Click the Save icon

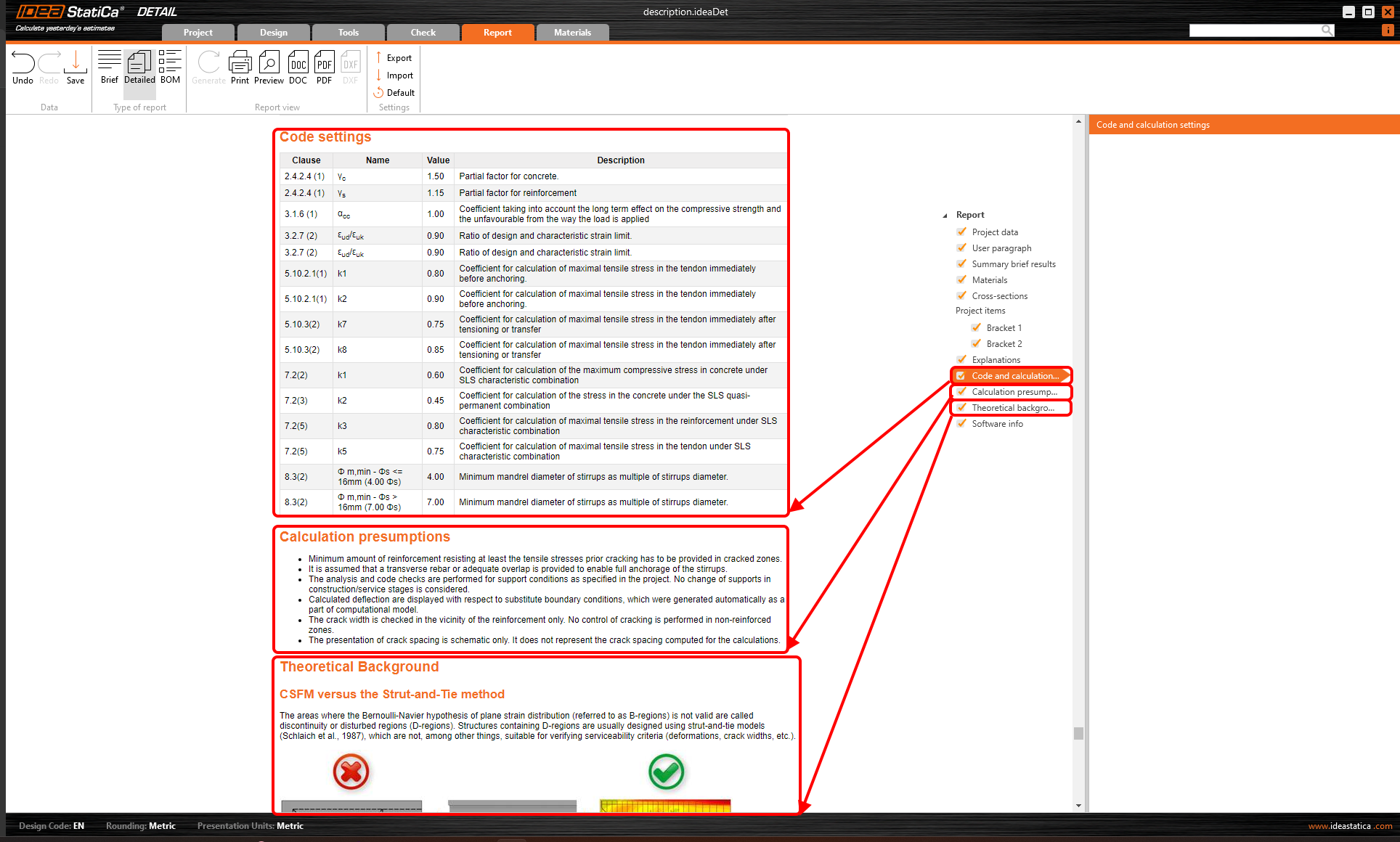point(75,64)
